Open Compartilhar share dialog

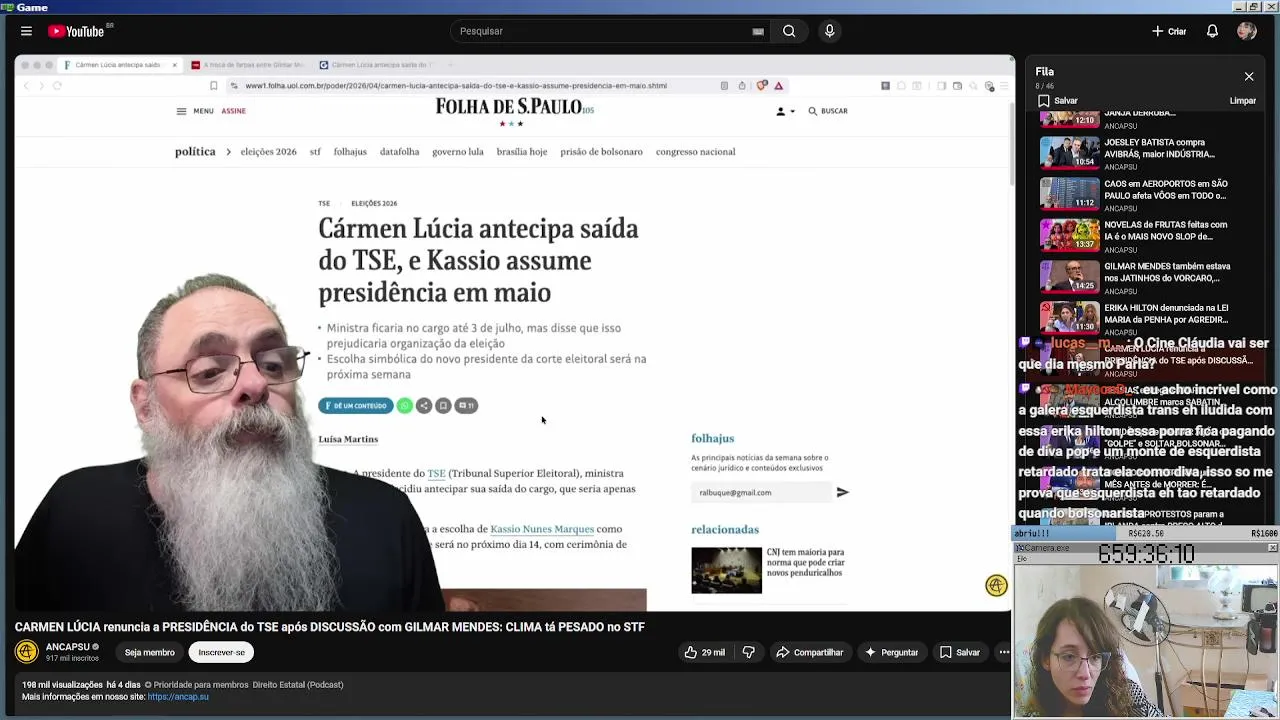(x=810, y=652)
